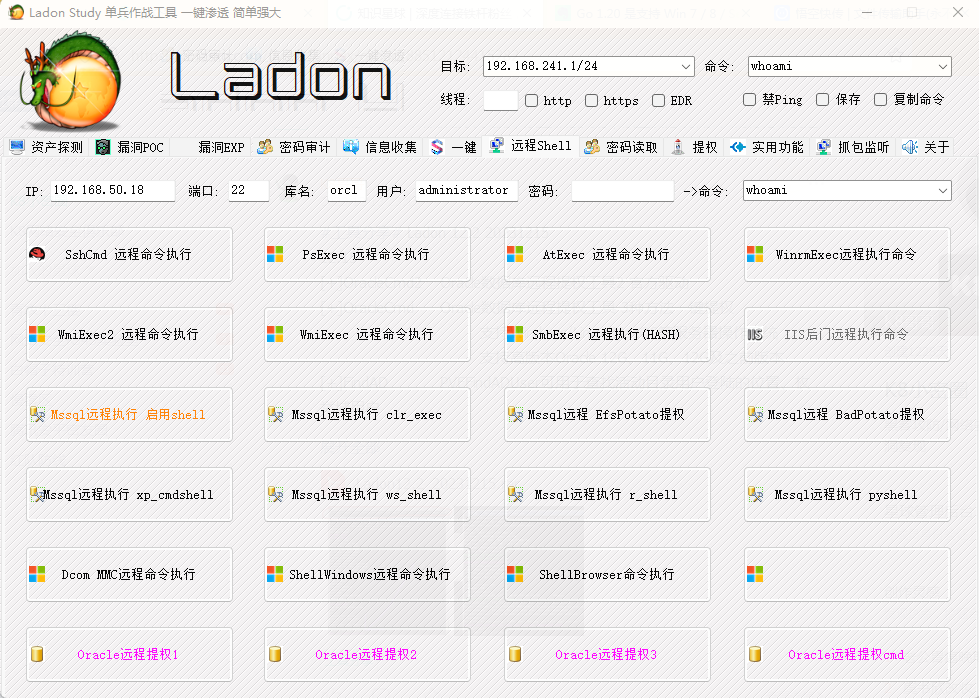979x698 pixels.
Task: Enable the http checkbox
Action: click(x=531, y=101)
